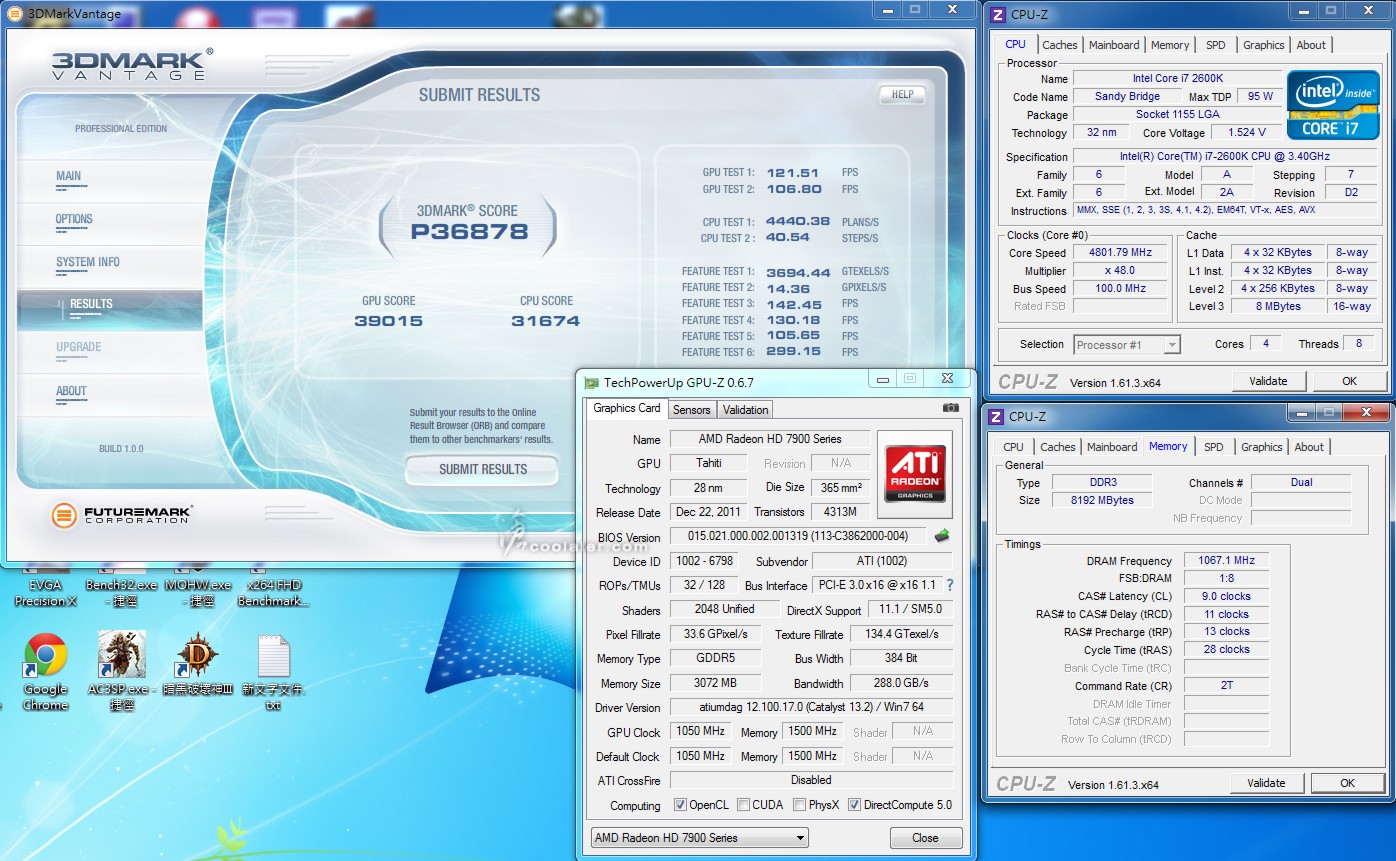Open Mainboard tab in upper CPU-Z window
This screenshot has width=1396, height=861.
pyautogui.click(x=1114, y=45)
